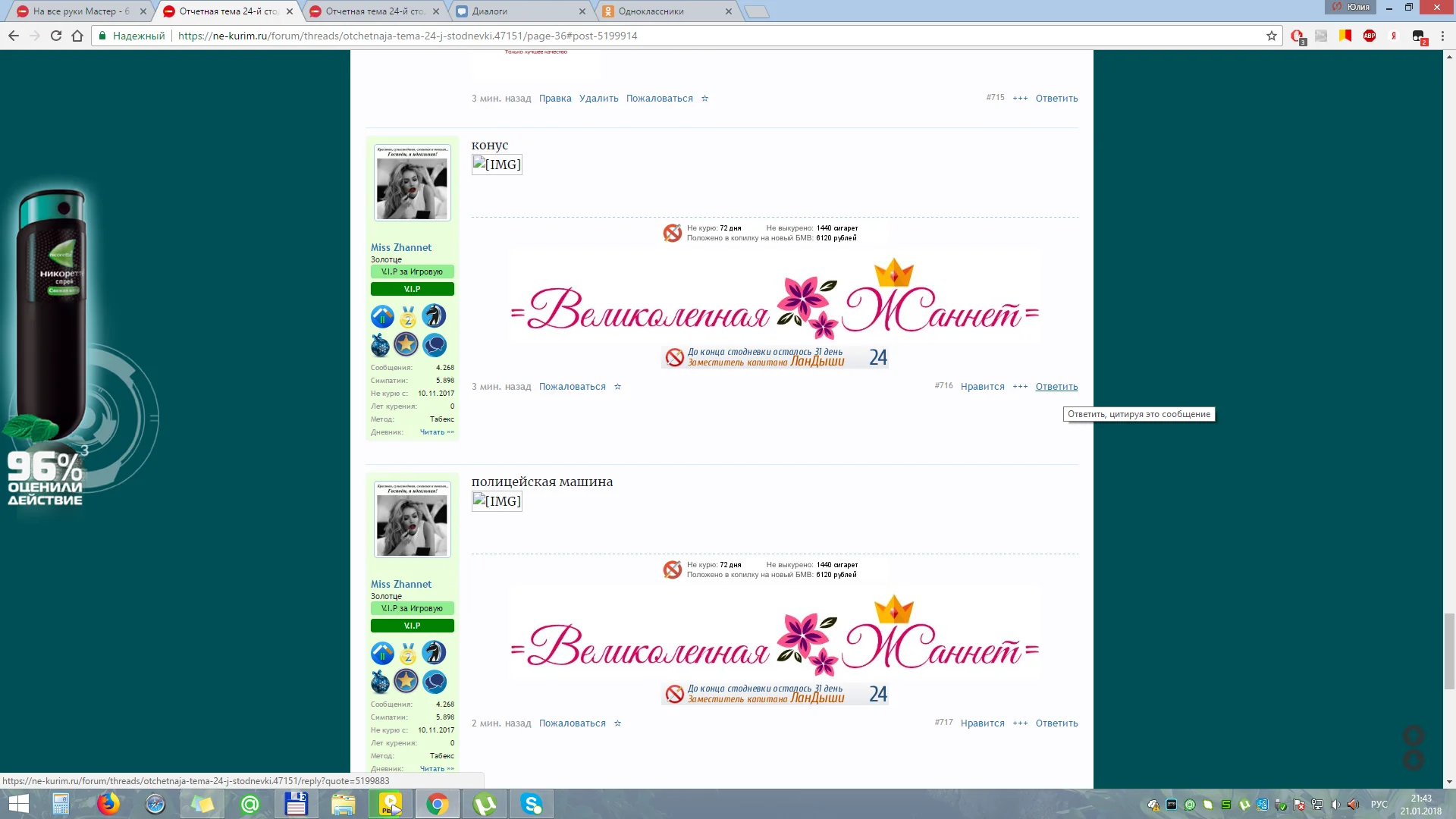Image resolution: width=1456 pixels, height=819 pixels.
Task: Expand the +++ options on post #716
Action: pos(1020,387)
